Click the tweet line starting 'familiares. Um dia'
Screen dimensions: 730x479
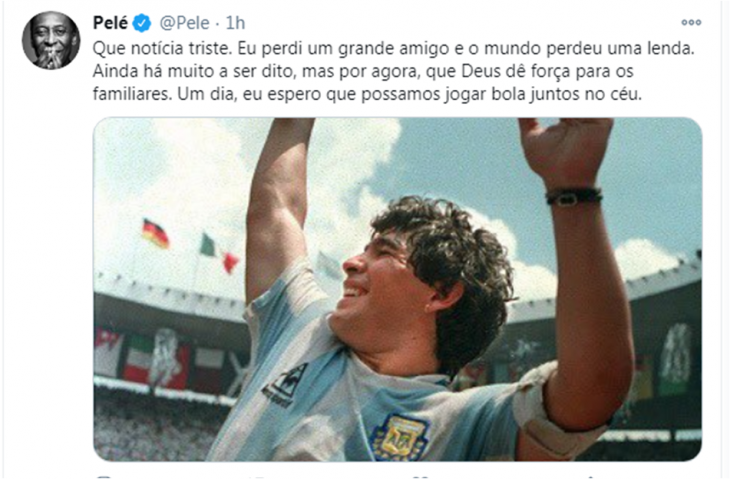[367, 94]
